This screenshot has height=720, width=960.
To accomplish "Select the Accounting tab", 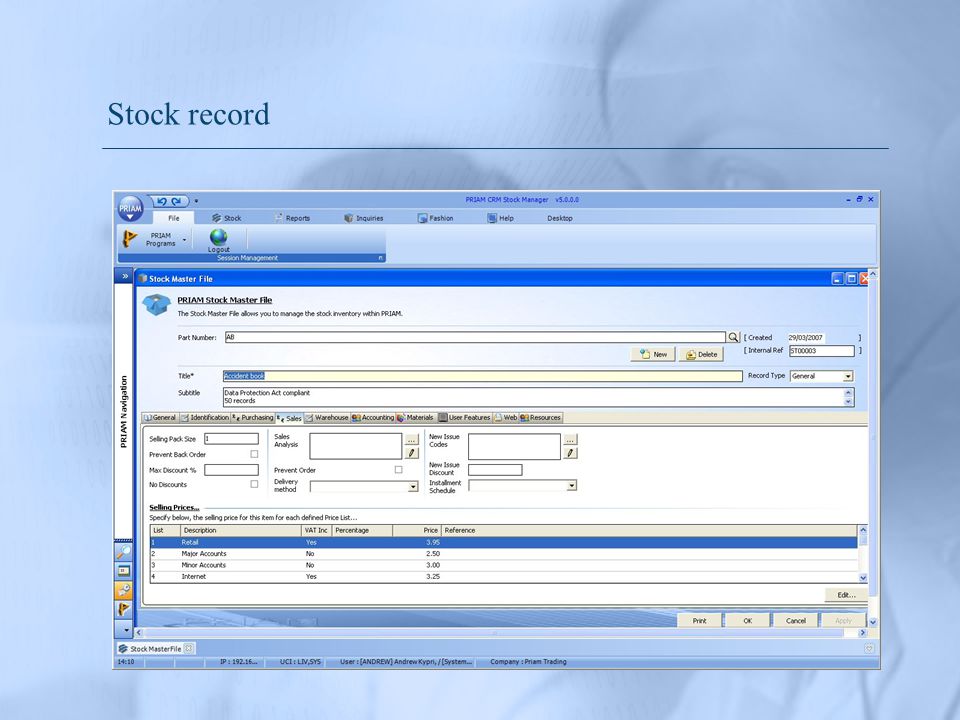I will (x=373, y=418).
